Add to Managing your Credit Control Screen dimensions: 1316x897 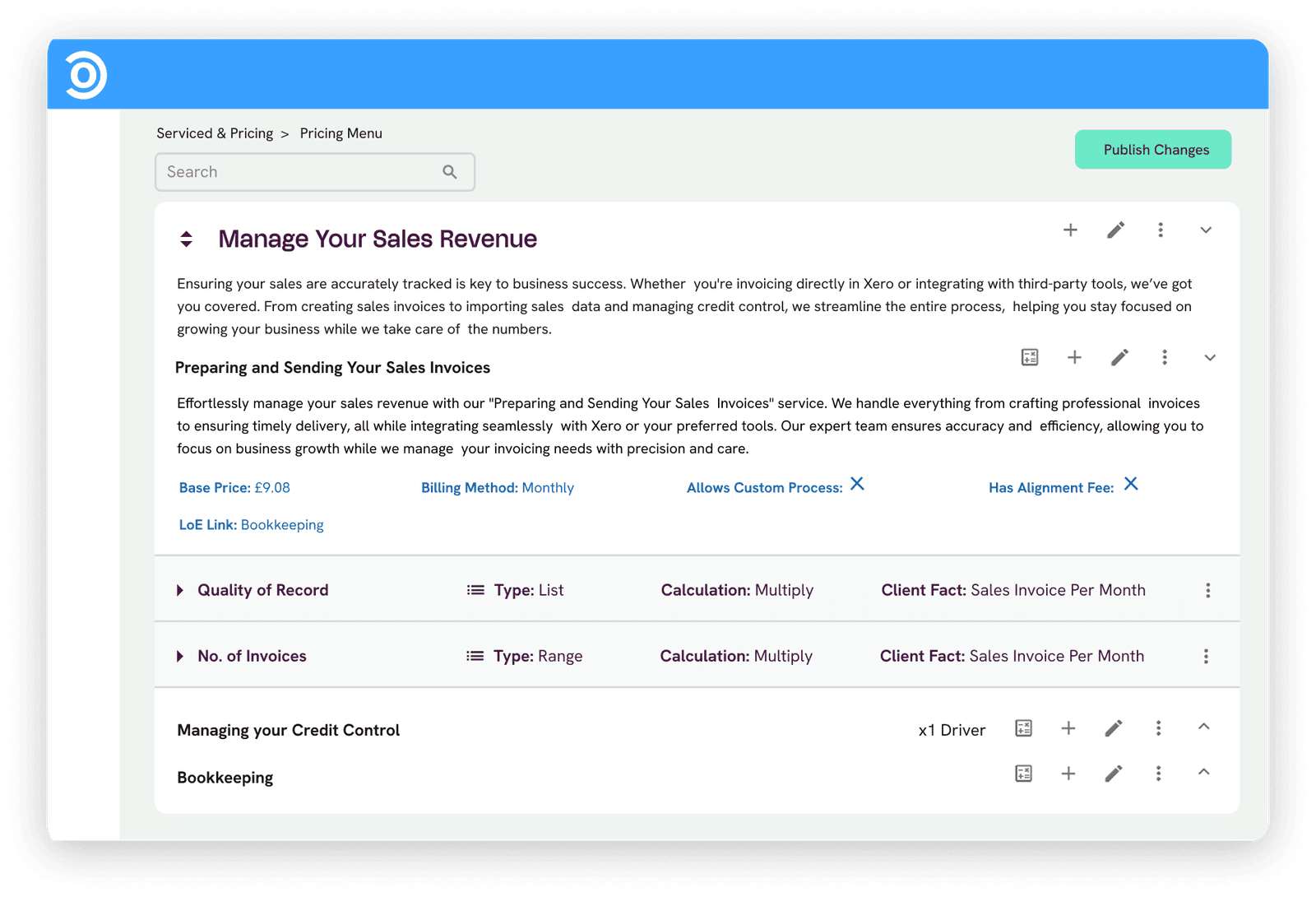tap(1068, 728)
